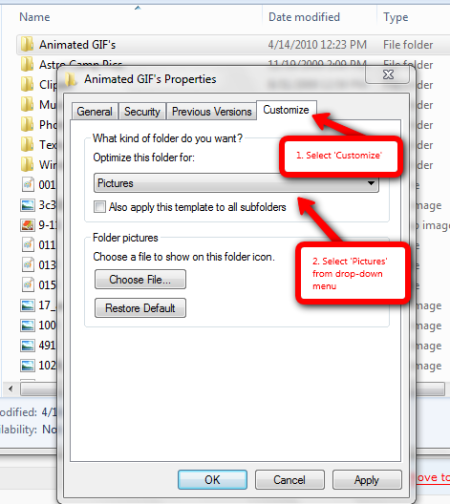Screen dimensions: 450x504
Task: Click the image icon beside file 491
Action: click(27, 345)
